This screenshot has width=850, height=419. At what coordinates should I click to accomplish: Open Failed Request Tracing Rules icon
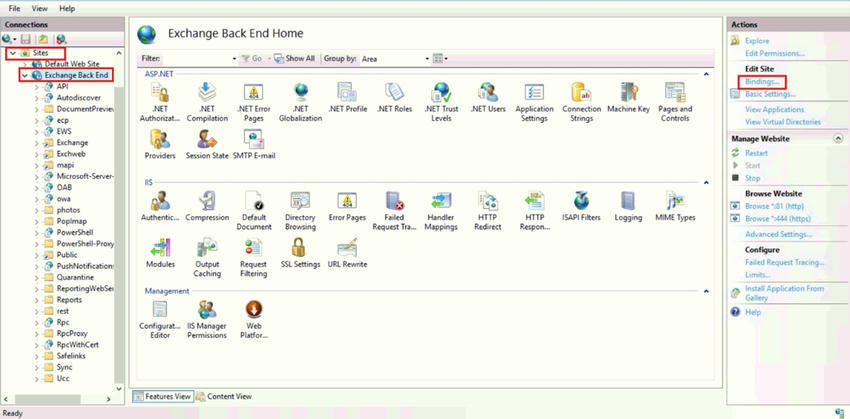click(394, 211)
